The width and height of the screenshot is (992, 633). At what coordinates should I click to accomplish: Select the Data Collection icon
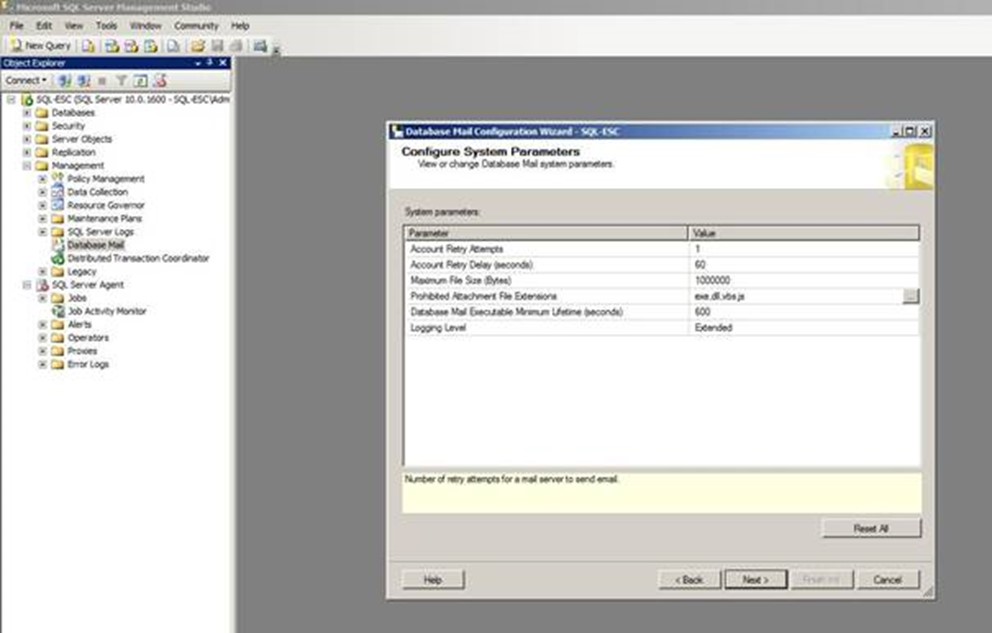point(58,192)
